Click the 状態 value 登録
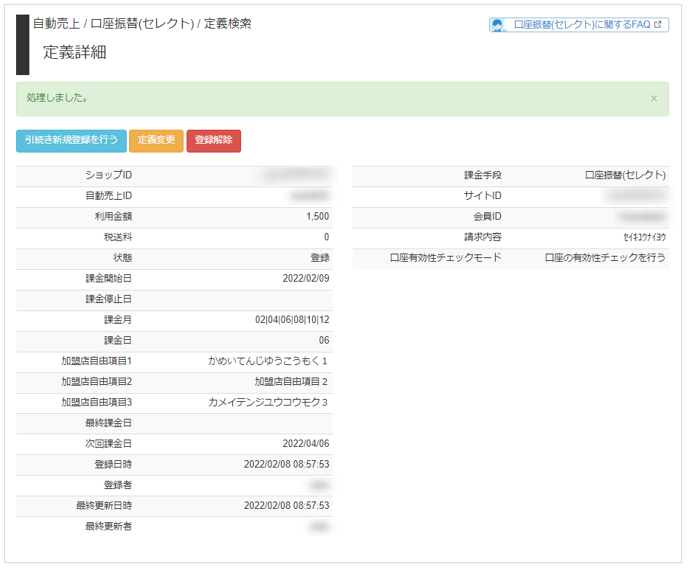This screenshot has width=694, height=572. click(320, 258)
